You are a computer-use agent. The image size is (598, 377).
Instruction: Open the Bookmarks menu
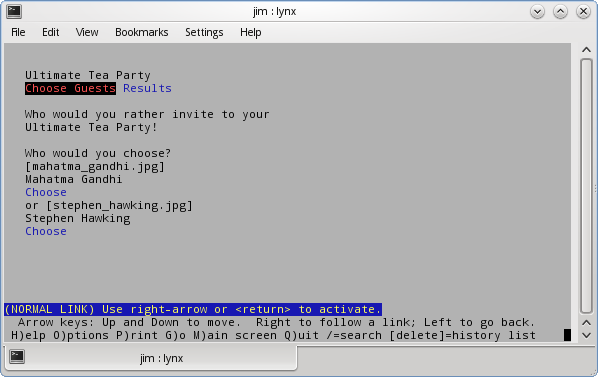(141, 32)
